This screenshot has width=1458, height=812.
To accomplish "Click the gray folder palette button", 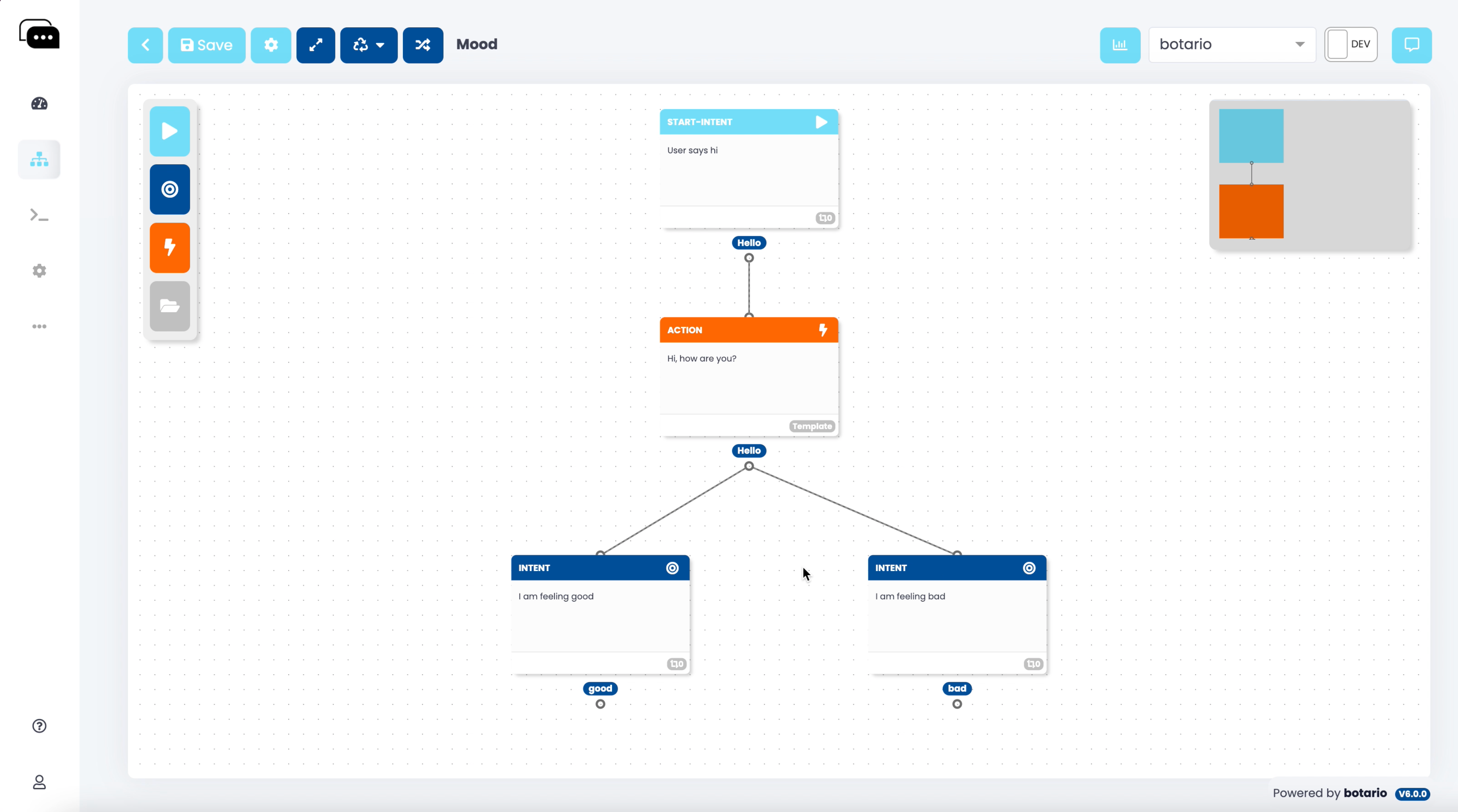I will [x=169, y=306].
